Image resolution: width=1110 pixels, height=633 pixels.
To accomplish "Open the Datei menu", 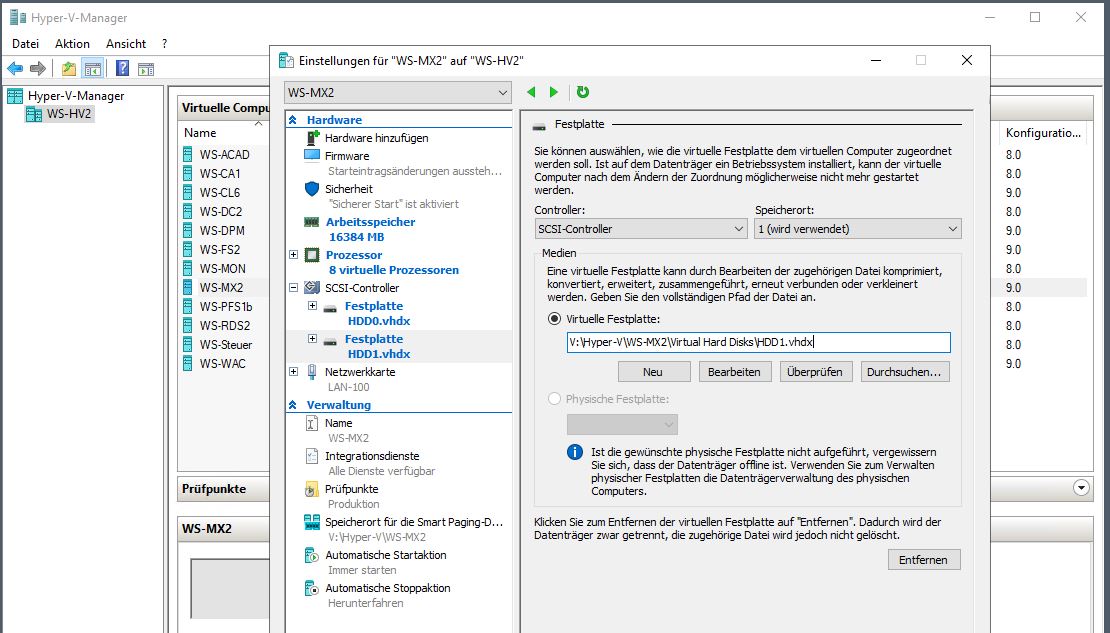I will 25,44.
